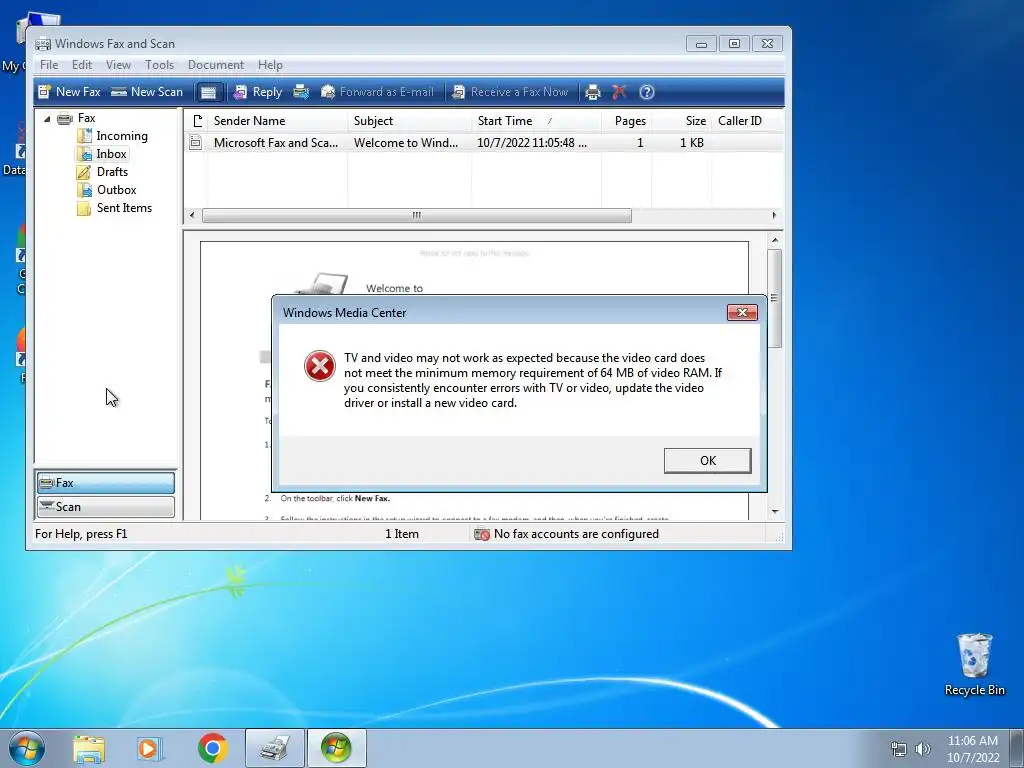Image resolution: width=1024 pixels, height=768 pixels.
Task: Click the New Fax toolbar button
Action: [x=69, y=92]
